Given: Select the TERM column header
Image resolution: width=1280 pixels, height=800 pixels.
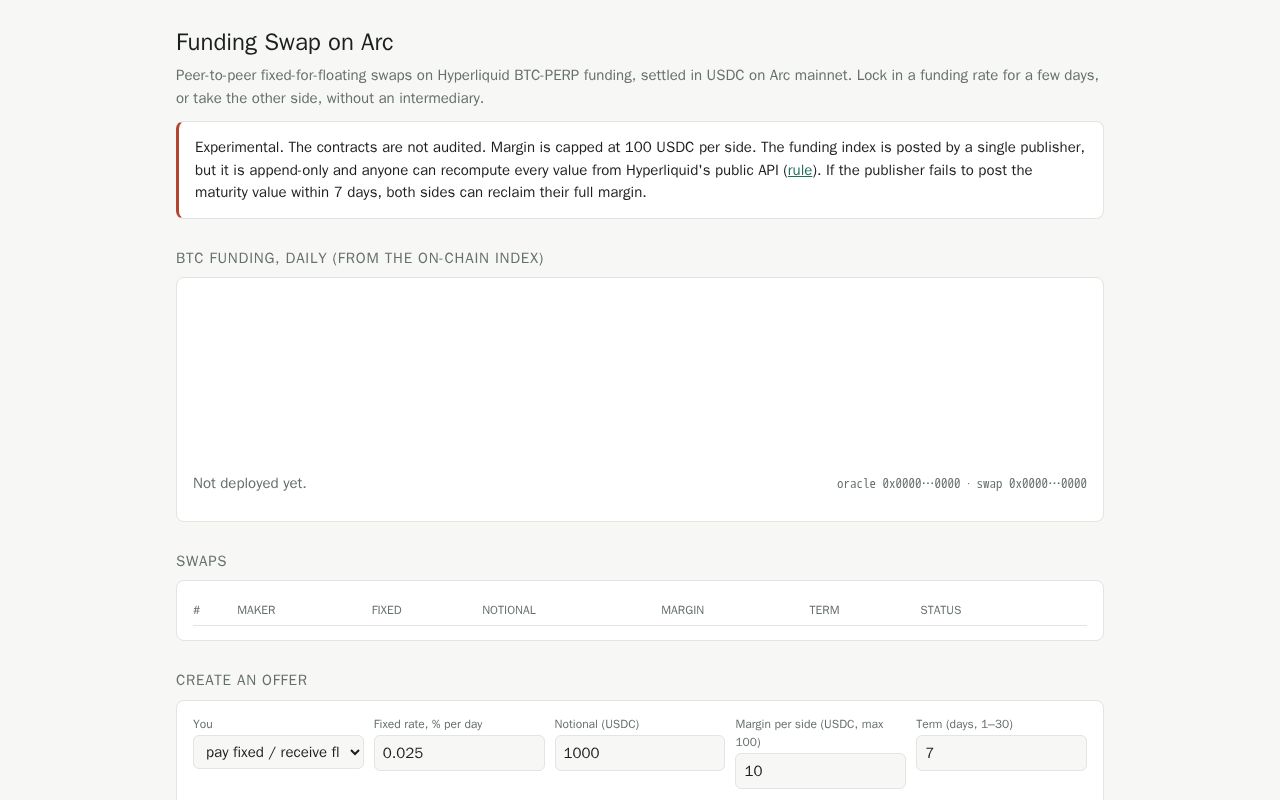Looking at the screenshot, I should click(x=824, y=610).
